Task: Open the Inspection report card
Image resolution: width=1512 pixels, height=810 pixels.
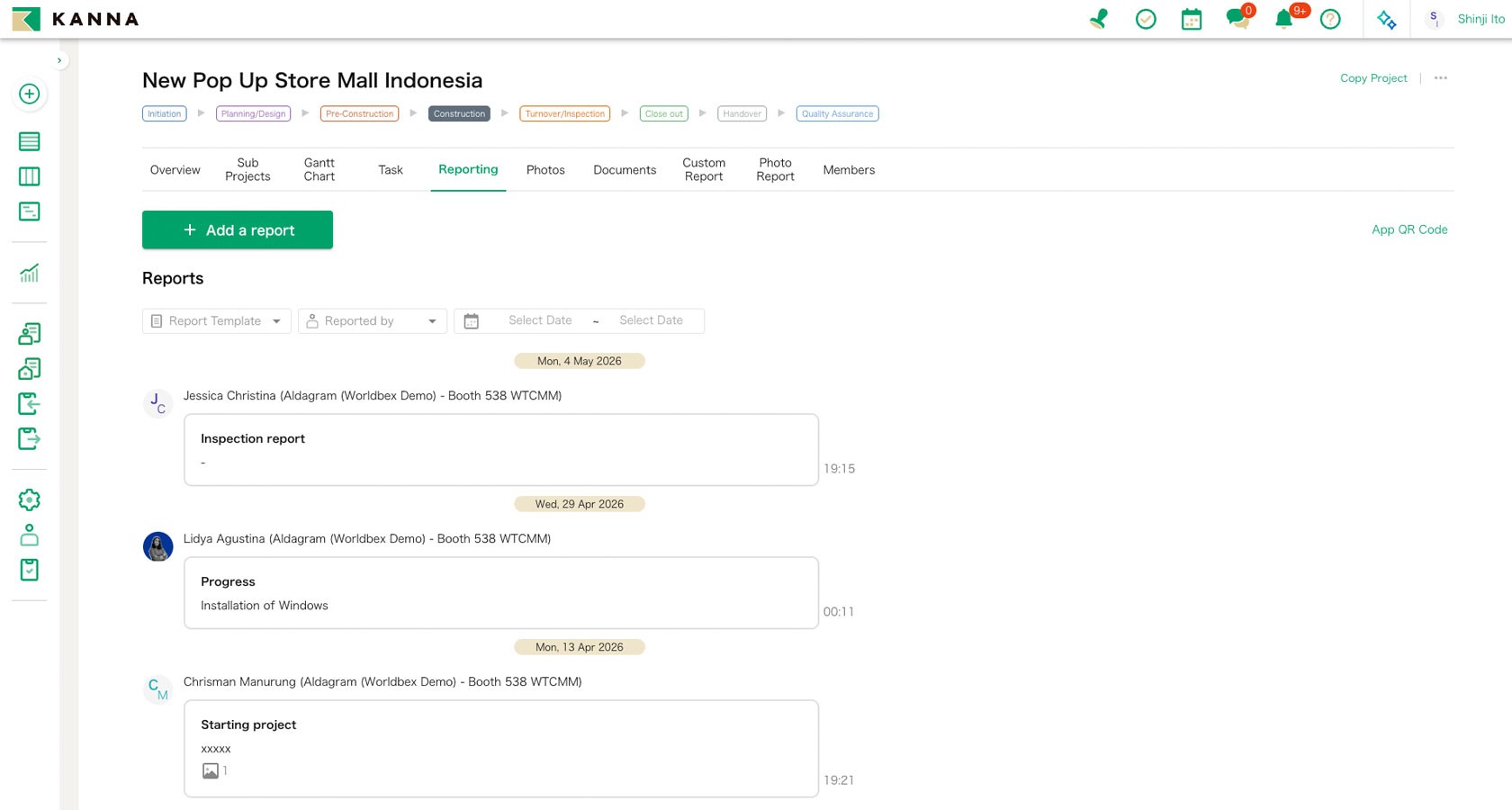Action: point(501,450)
